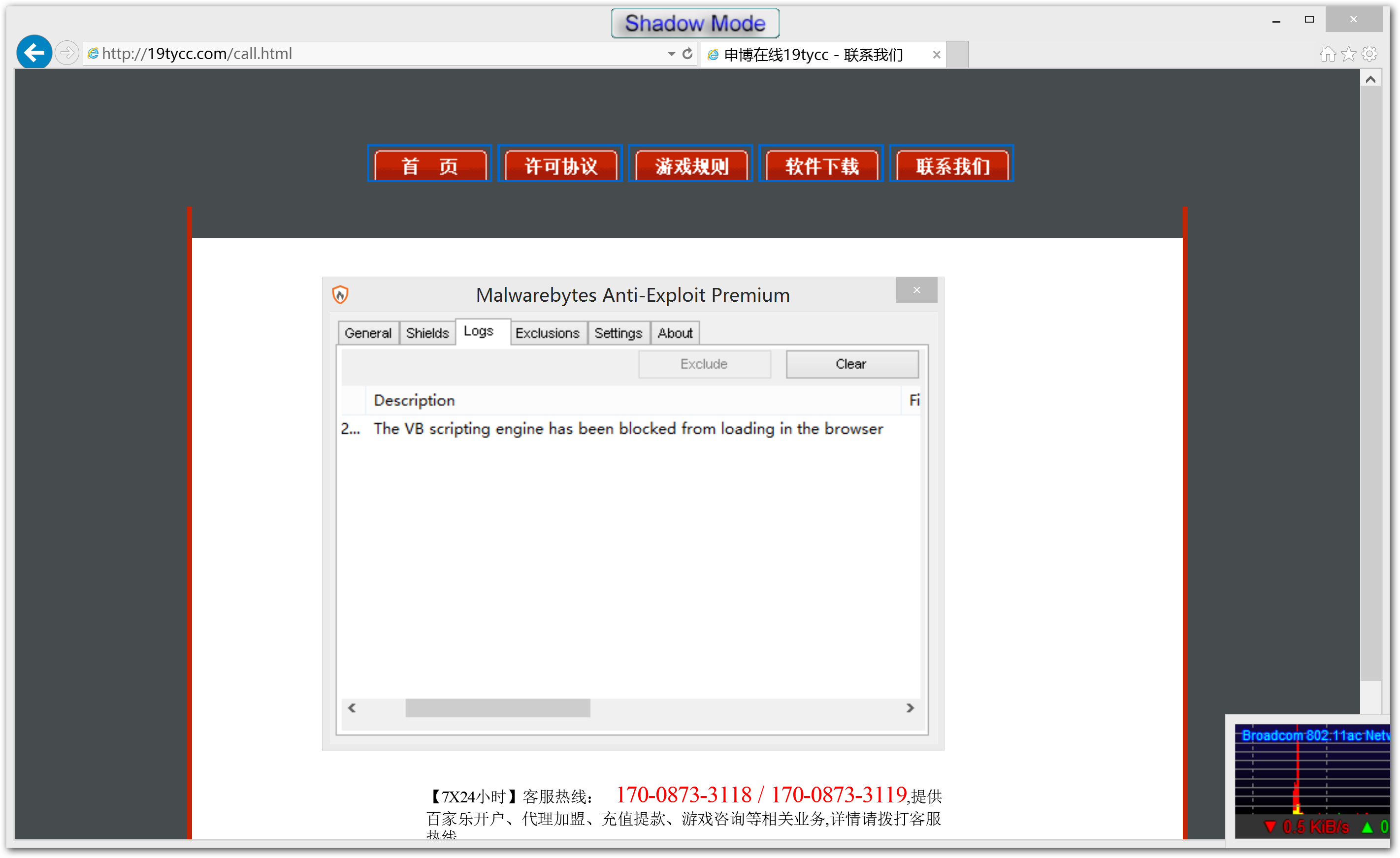Image resolution: width=1400 pixels, height=858 pixels.
Task: Open the 软件下载 navigation button
Action: pyautogui.click(x=821, y=164)
